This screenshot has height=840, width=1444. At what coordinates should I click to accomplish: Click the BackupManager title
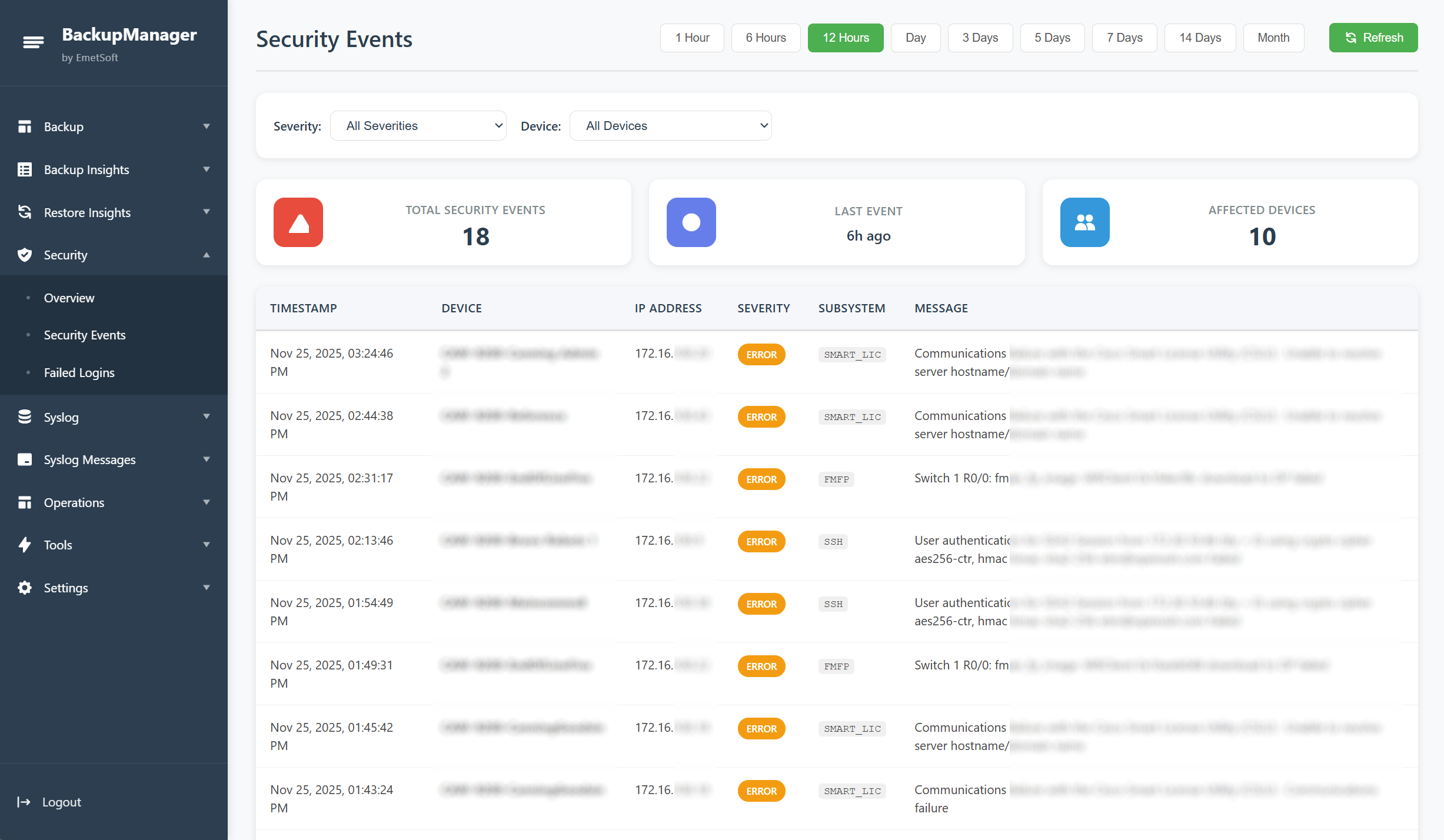129,34
